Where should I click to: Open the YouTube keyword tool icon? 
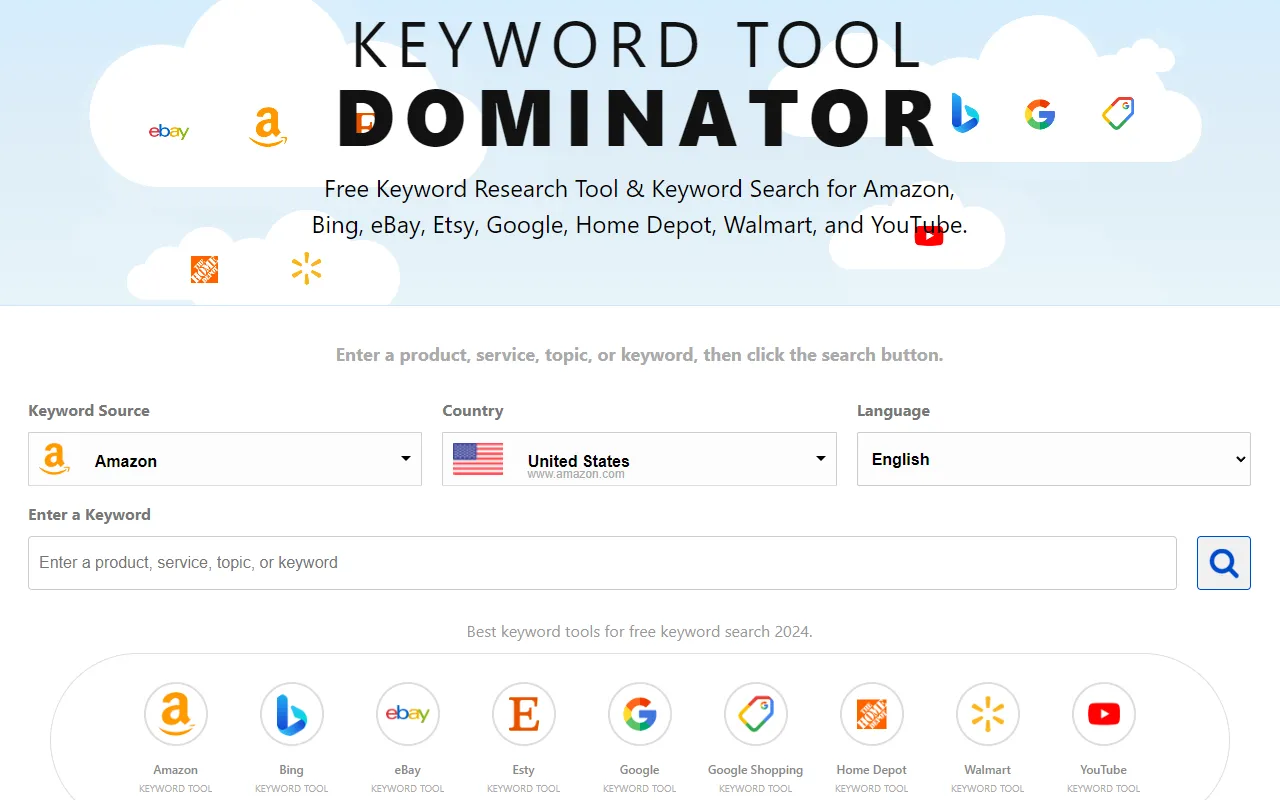(x=1104, y=714)
